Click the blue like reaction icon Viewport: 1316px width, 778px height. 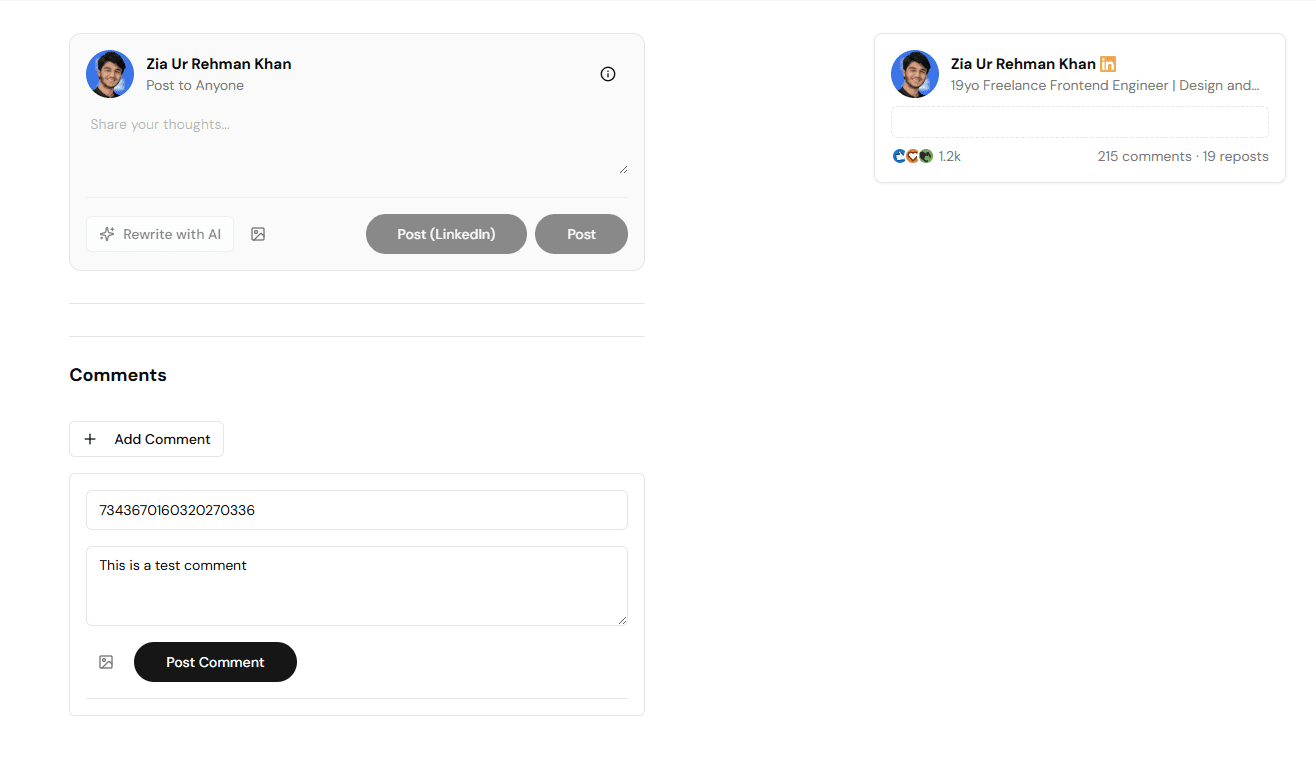click(899, 156)
